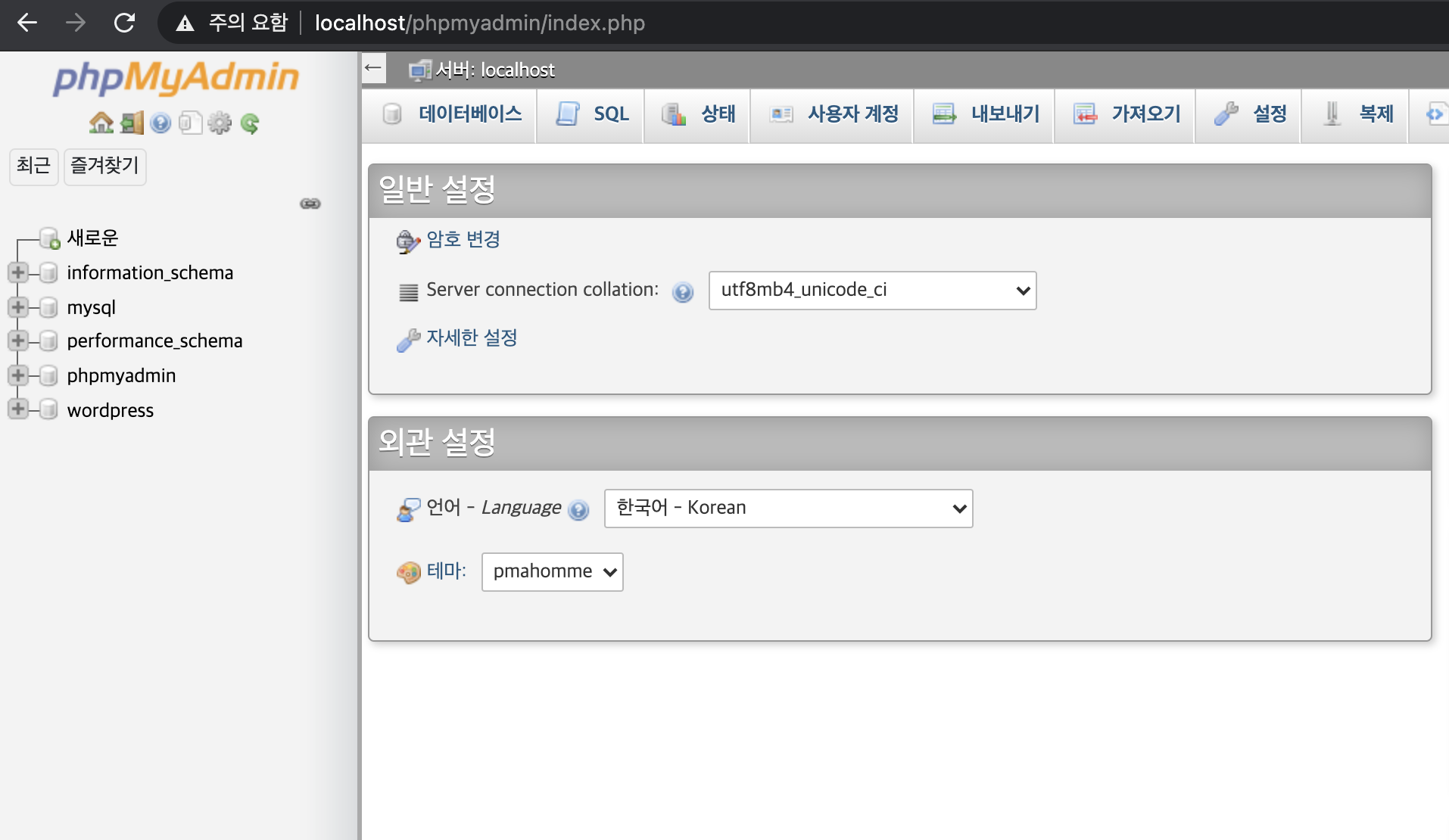
Task: Click the new database icon beside 새로운
Action: (49, 238)
